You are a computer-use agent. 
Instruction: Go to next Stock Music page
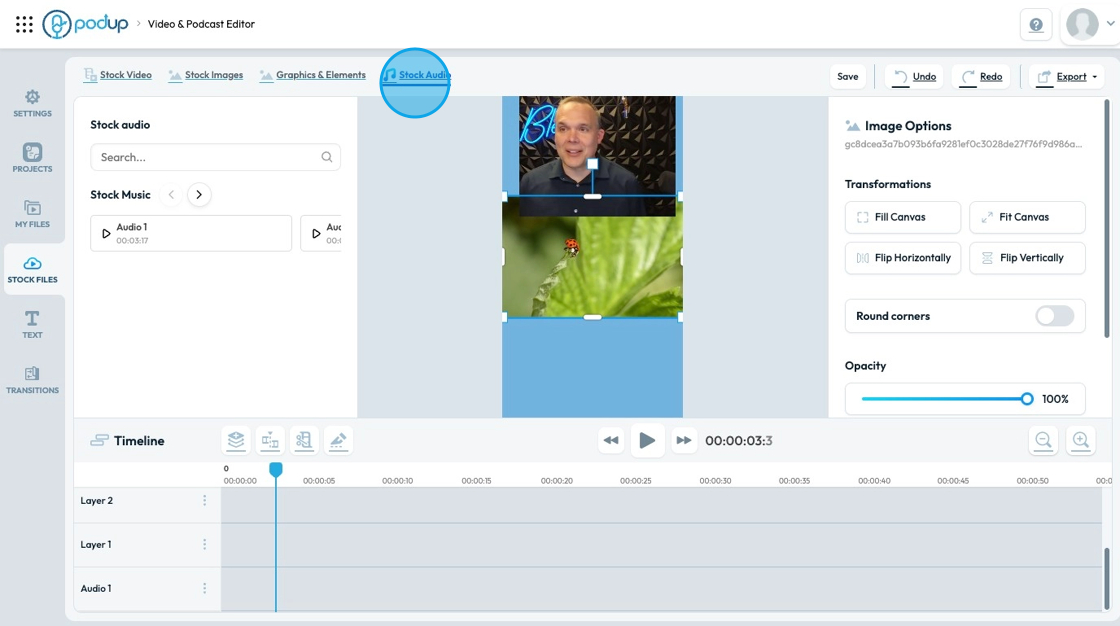tap(199, 194)
